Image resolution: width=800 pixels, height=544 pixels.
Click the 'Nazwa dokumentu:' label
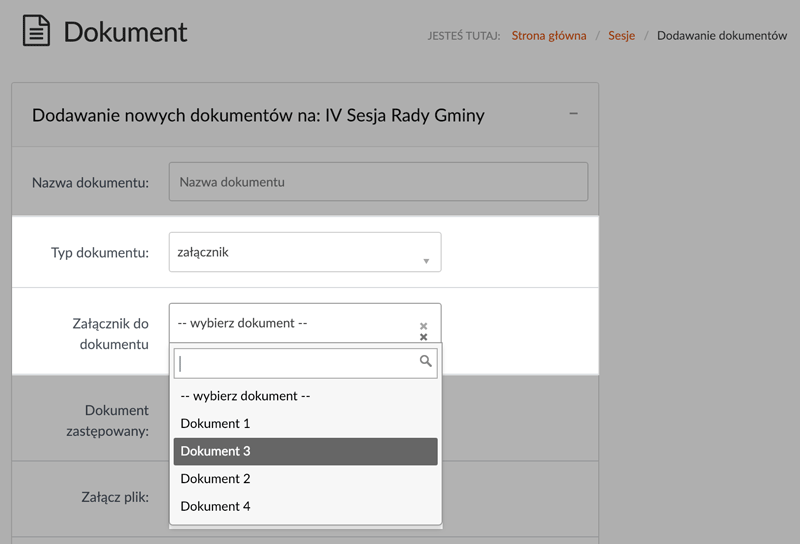(91, 183)
